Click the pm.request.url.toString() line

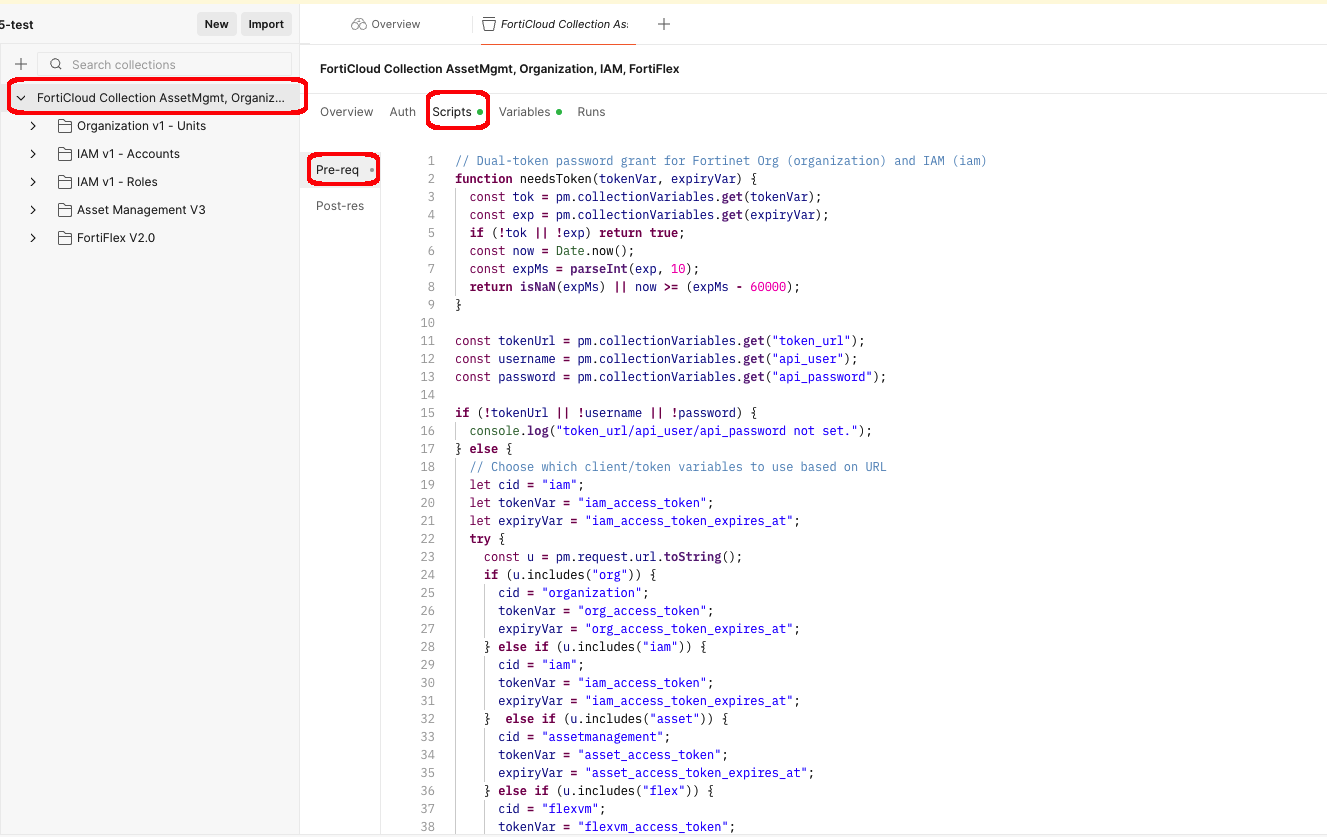613,557
